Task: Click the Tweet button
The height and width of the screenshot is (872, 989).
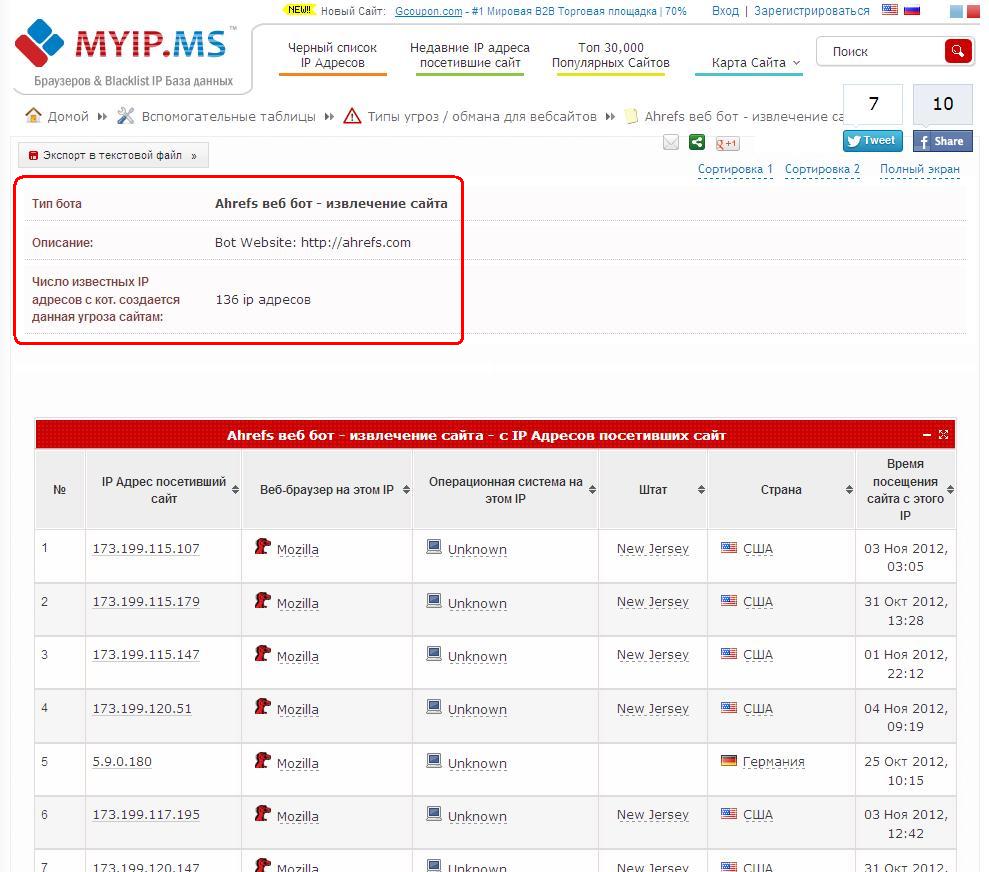Action: coord(872,141)
